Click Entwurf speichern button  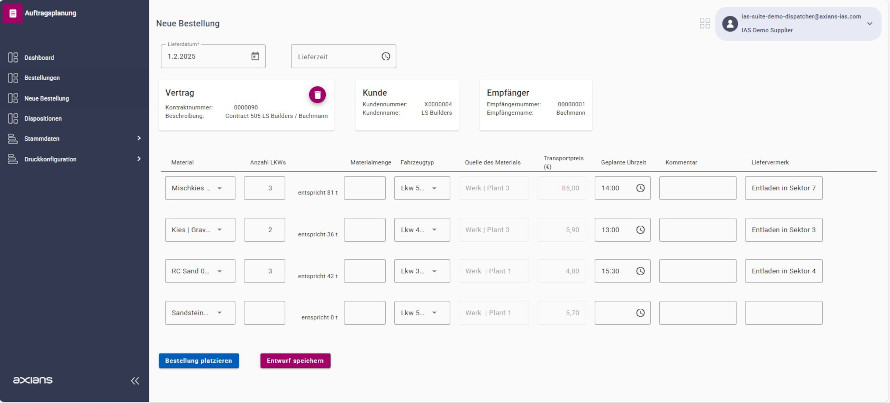pos(295,360)
